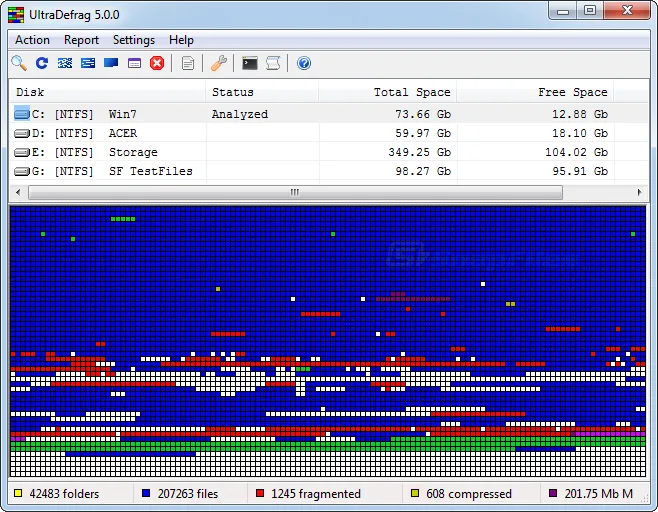658x512 pixels.
Task: Click the Free Space column header
Action: (535, 92)
